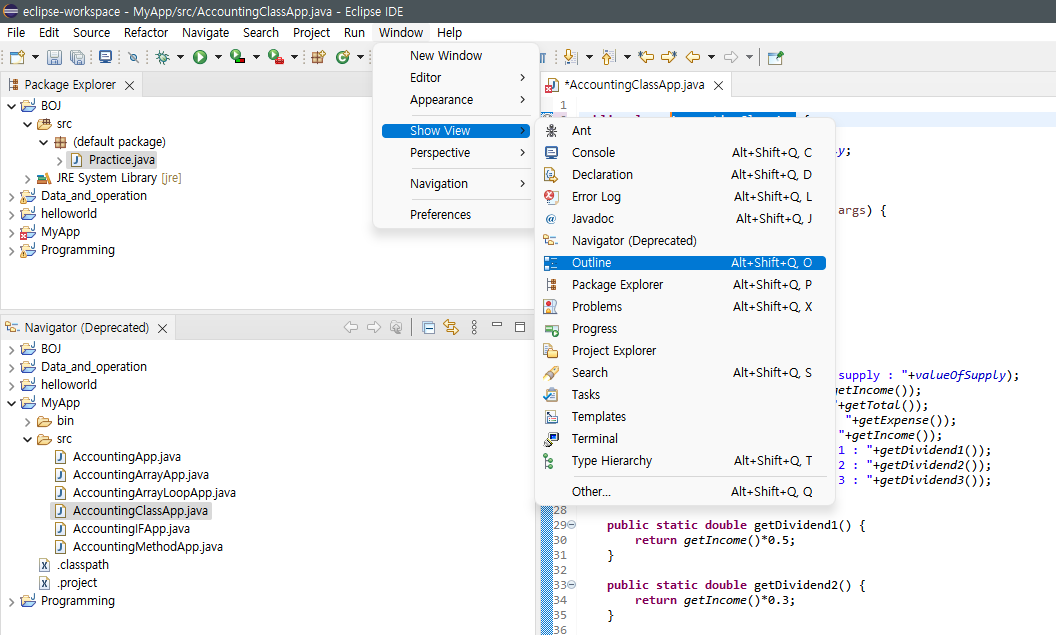Open the Debug configurations dropdown arrow
The height and width of the screenshot is (635, 1056).
(180, 57)
